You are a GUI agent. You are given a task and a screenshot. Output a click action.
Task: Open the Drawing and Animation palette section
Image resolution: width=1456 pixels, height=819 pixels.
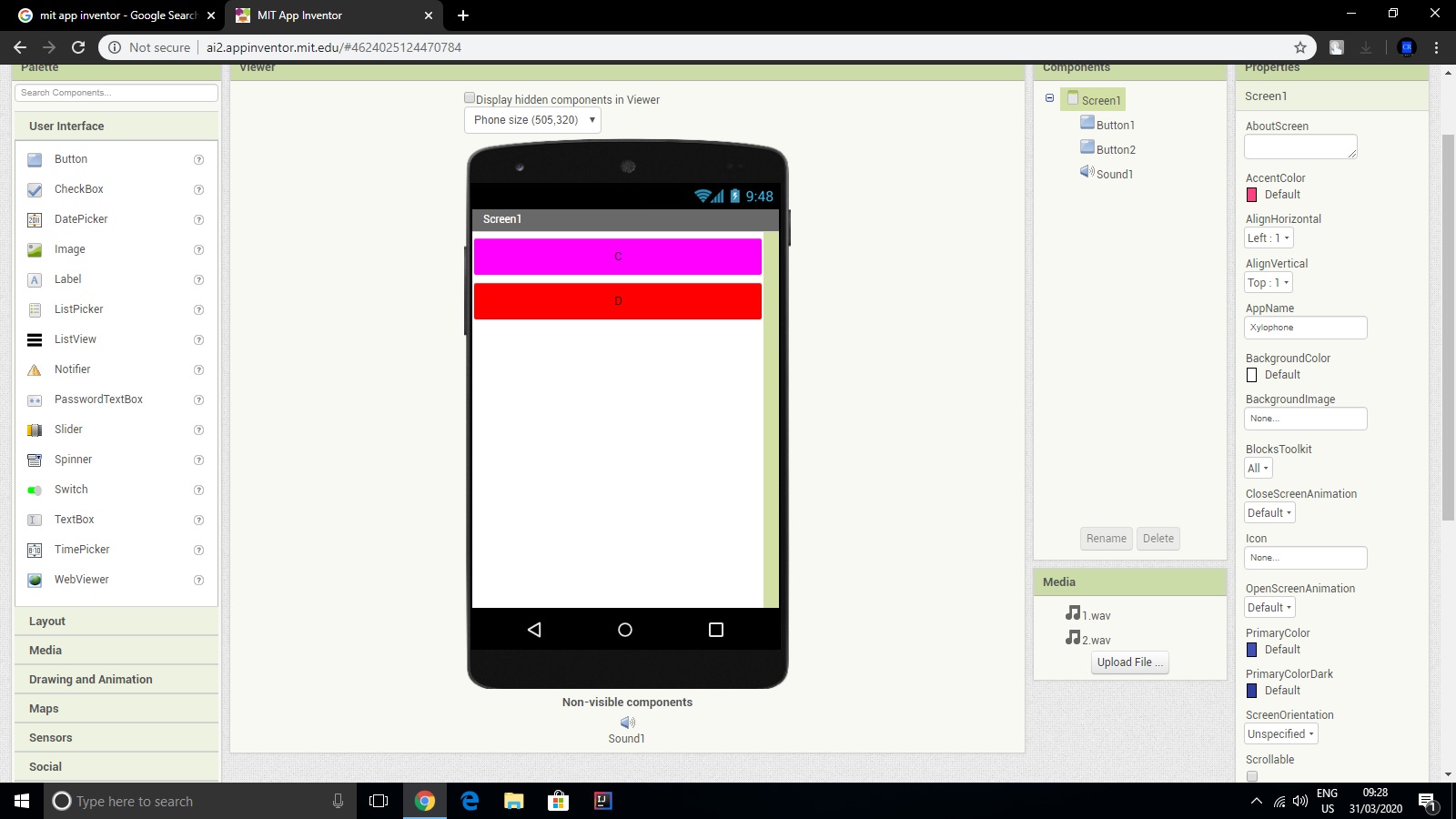[90, 679]
